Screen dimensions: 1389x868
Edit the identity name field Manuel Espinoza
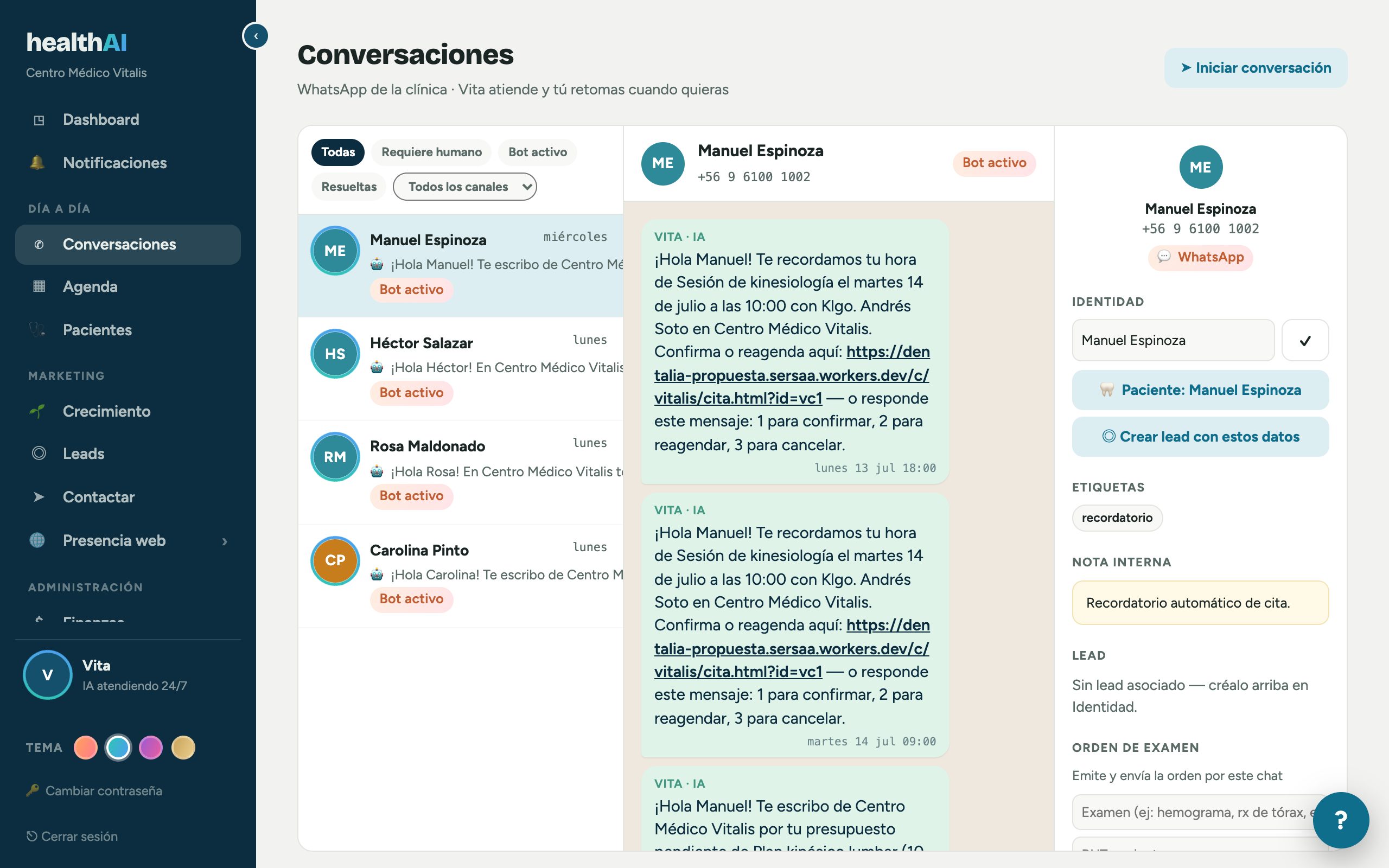point(1173,341)
